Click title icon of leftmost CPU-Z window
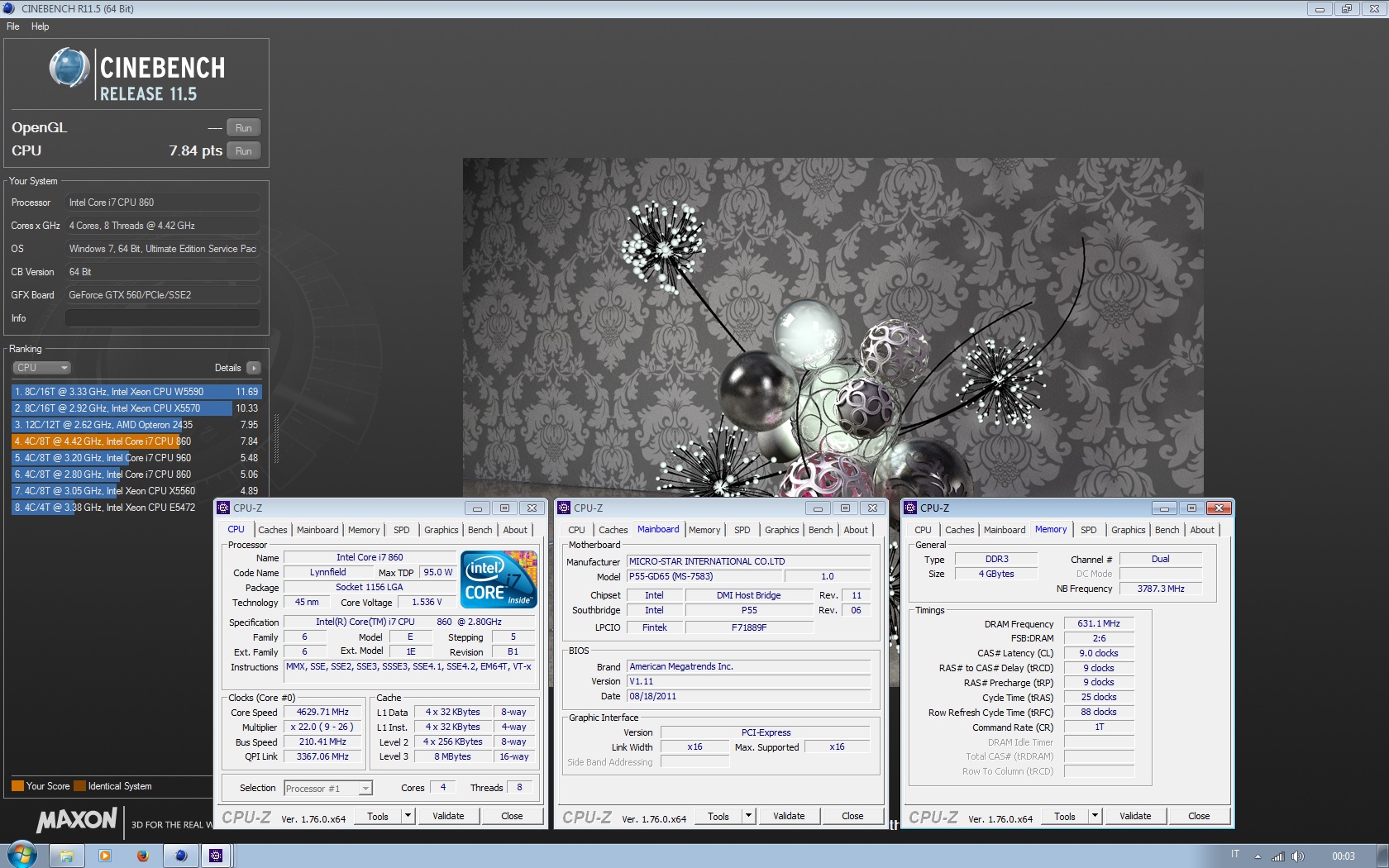 tap(223, 508)
